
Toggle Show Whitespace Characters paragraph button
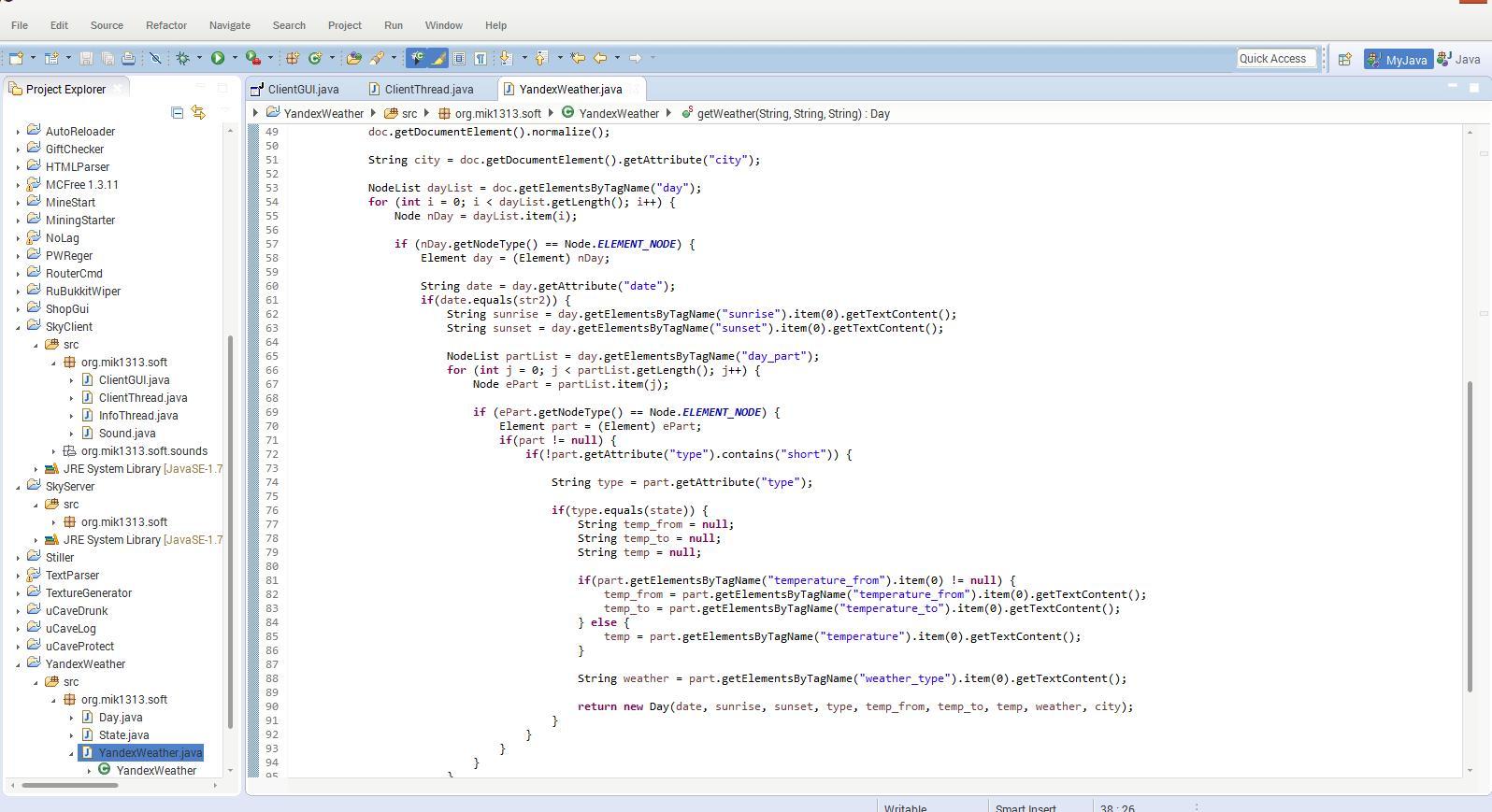(x=480, y=58)
